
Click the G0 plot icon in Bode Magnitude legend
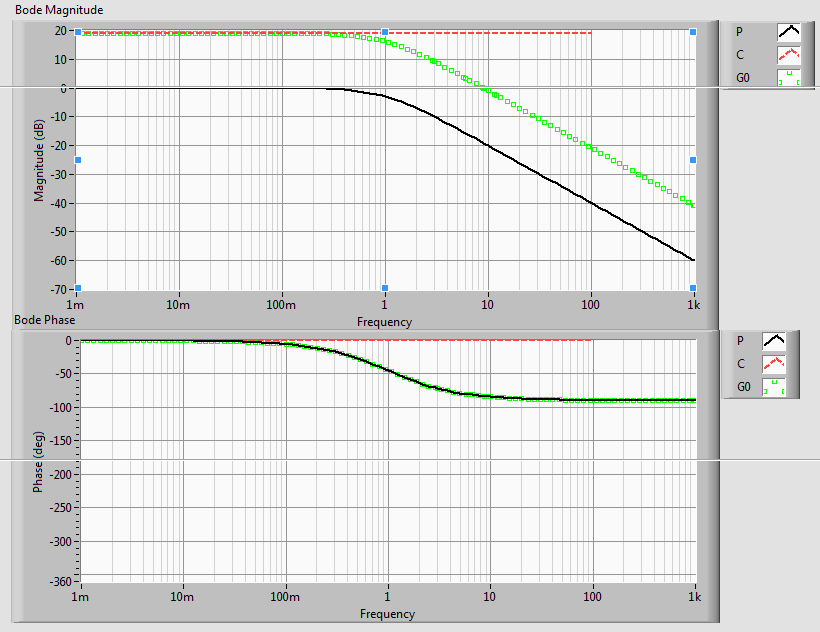pos(789,78)
